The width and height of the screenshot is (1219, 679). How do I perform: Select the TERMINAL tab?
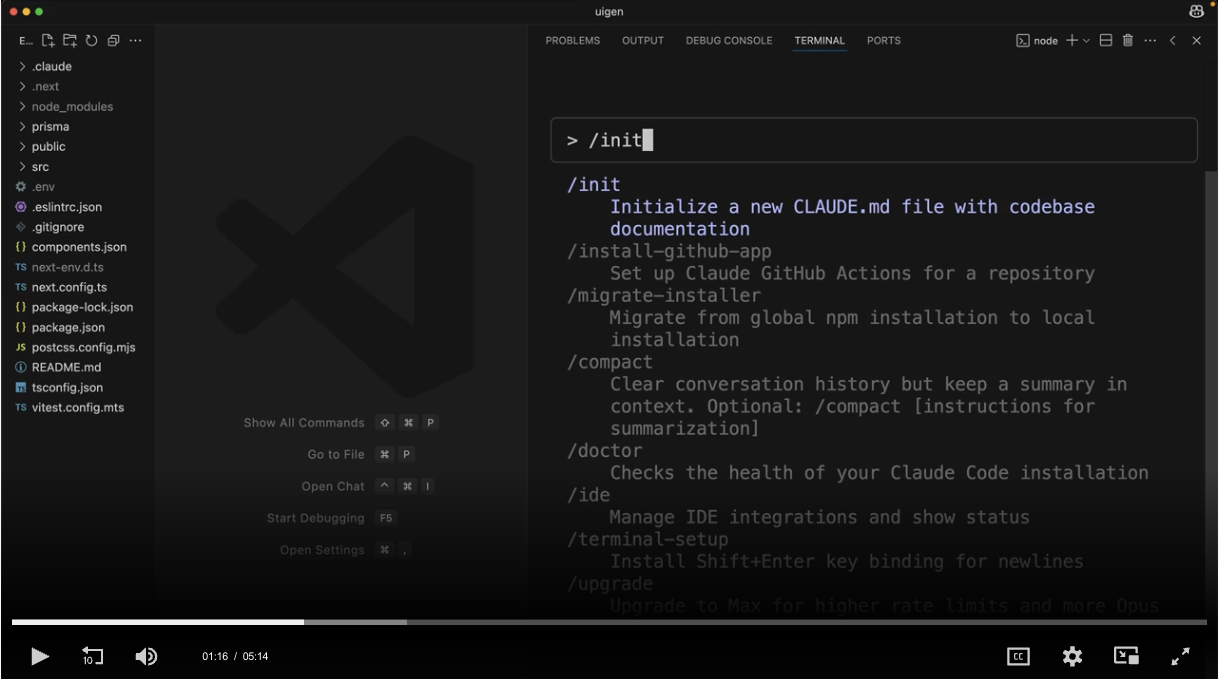click(x=820, y=41)
